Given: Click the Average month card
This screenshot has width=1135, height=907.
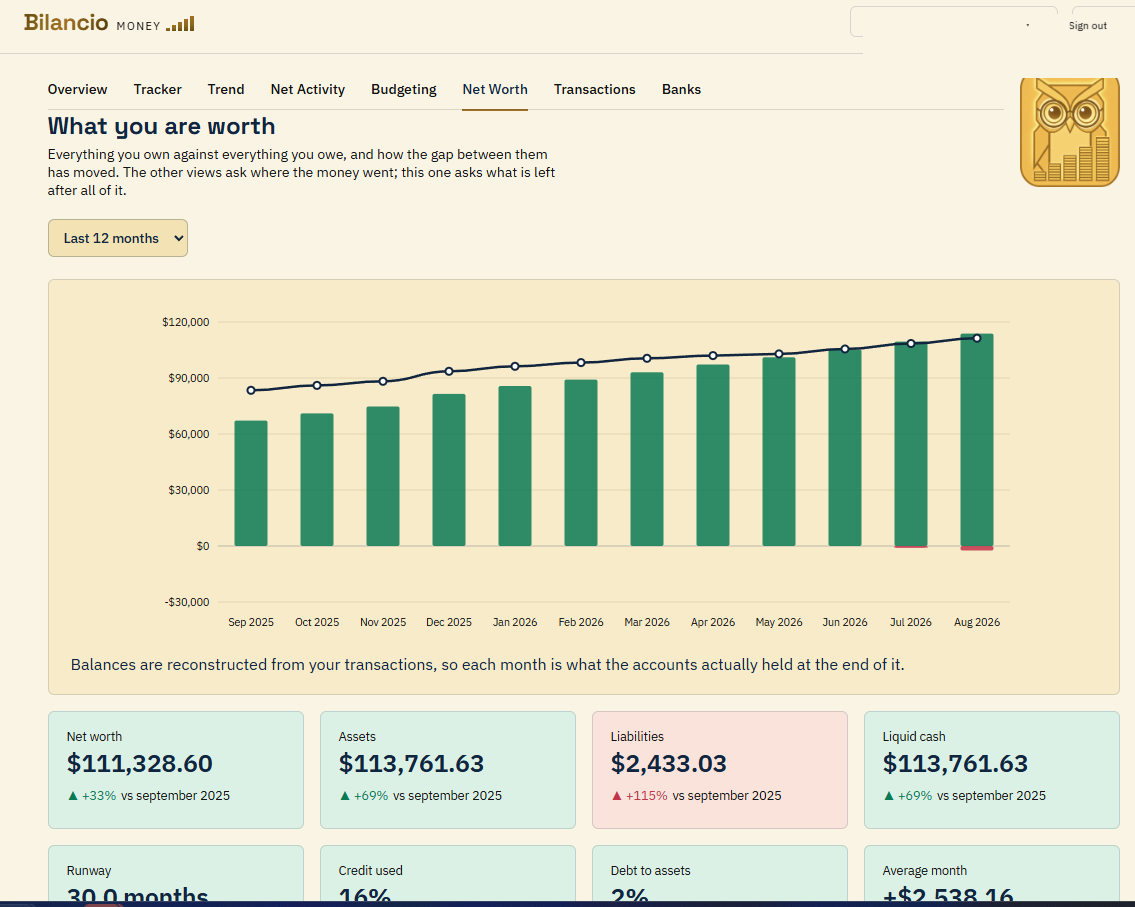Looking at the screenshot, I should click(992, 874).
